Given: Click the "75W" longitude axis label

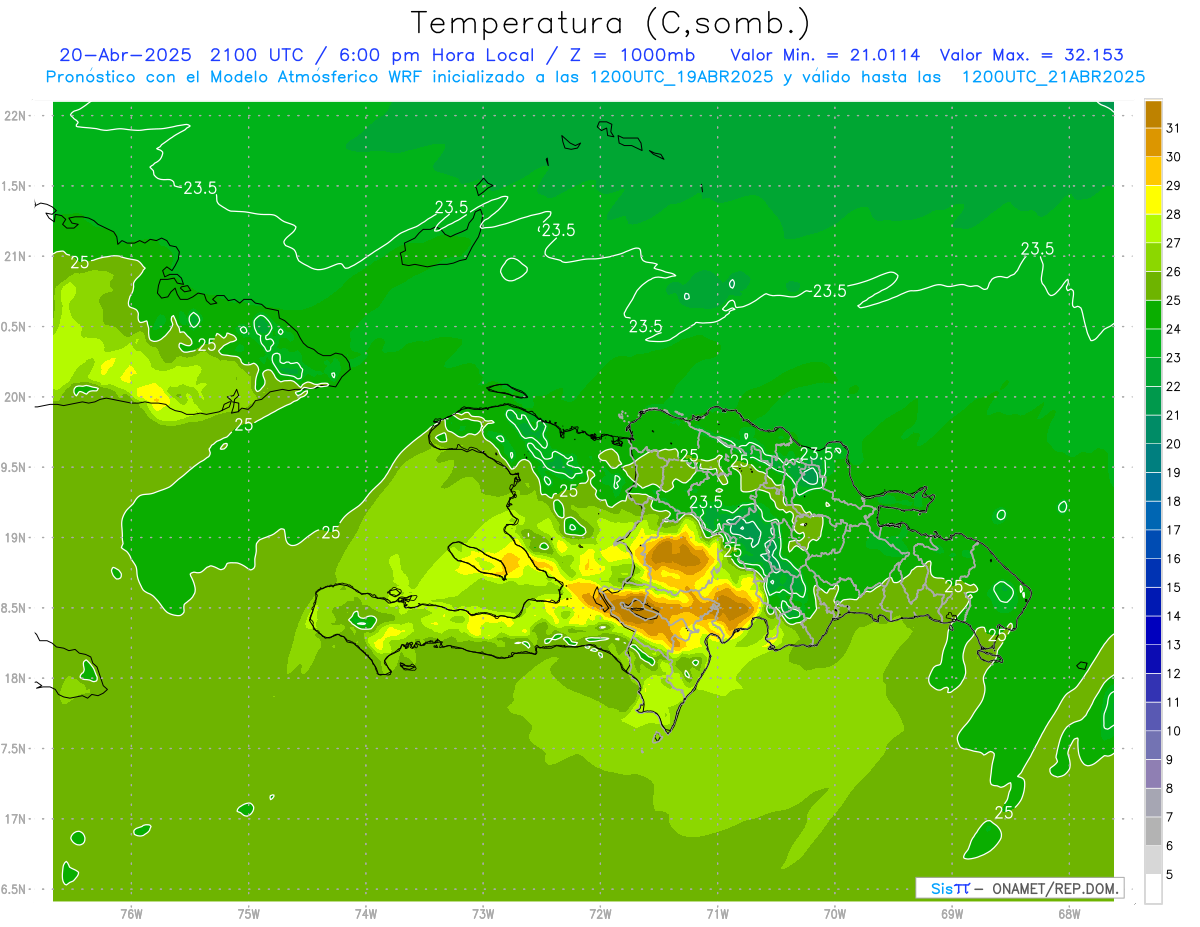Looking at the screenshot, I should click(x=249, y=914).
